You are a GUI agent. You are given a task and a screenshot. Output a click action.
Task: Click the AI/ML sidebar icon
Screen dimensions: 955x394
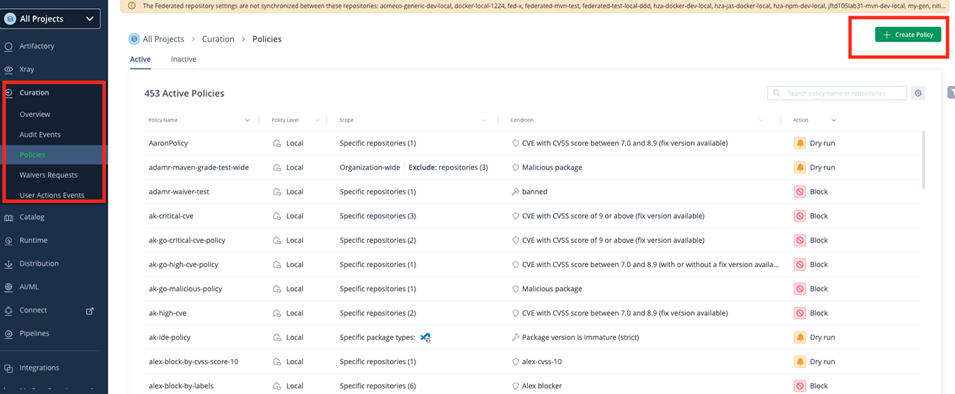pyautogui.click(x=9, y=287)
